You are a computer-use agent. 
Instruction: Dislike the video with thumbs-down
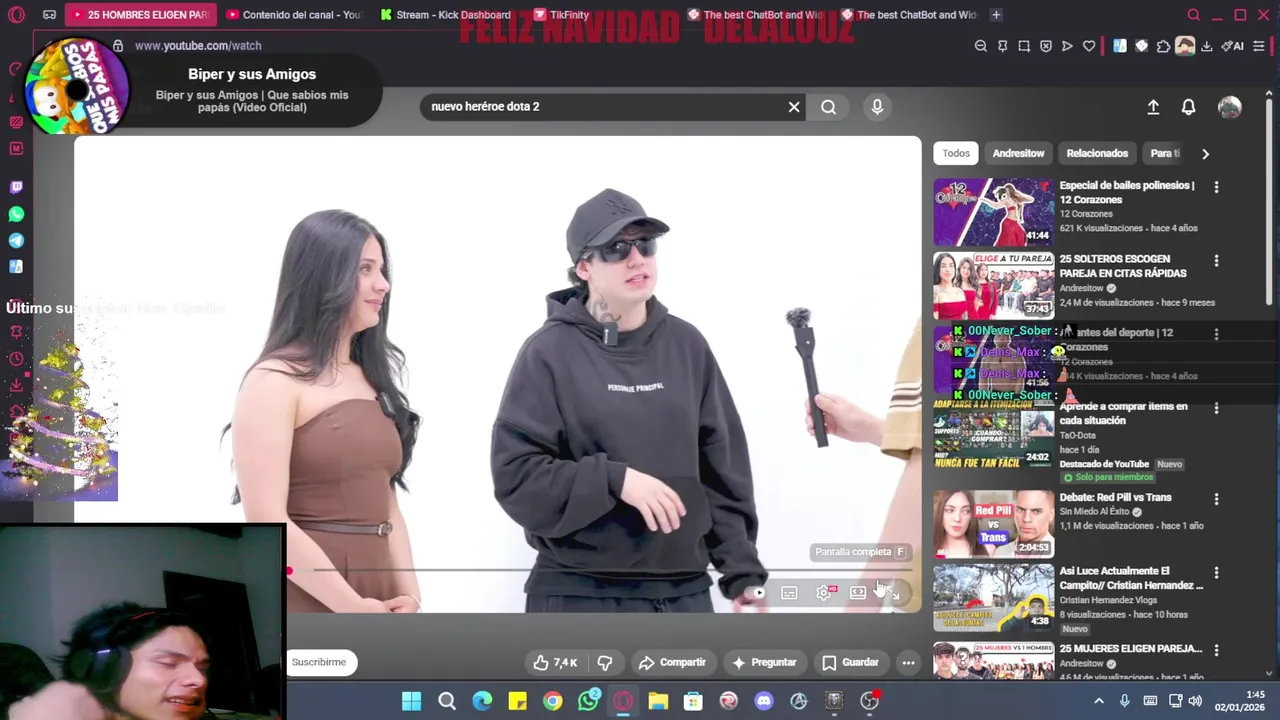click(605, 662)
